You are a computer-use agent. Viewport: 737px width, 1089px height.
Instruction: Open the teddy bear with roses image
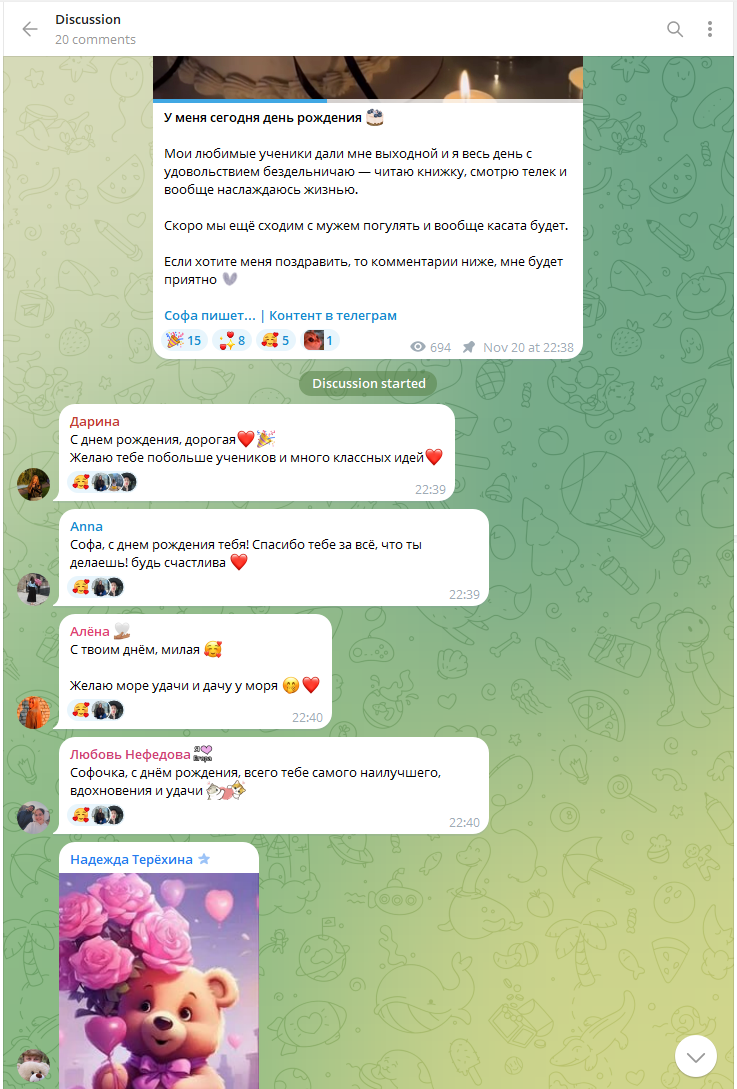tap(159, 981)
